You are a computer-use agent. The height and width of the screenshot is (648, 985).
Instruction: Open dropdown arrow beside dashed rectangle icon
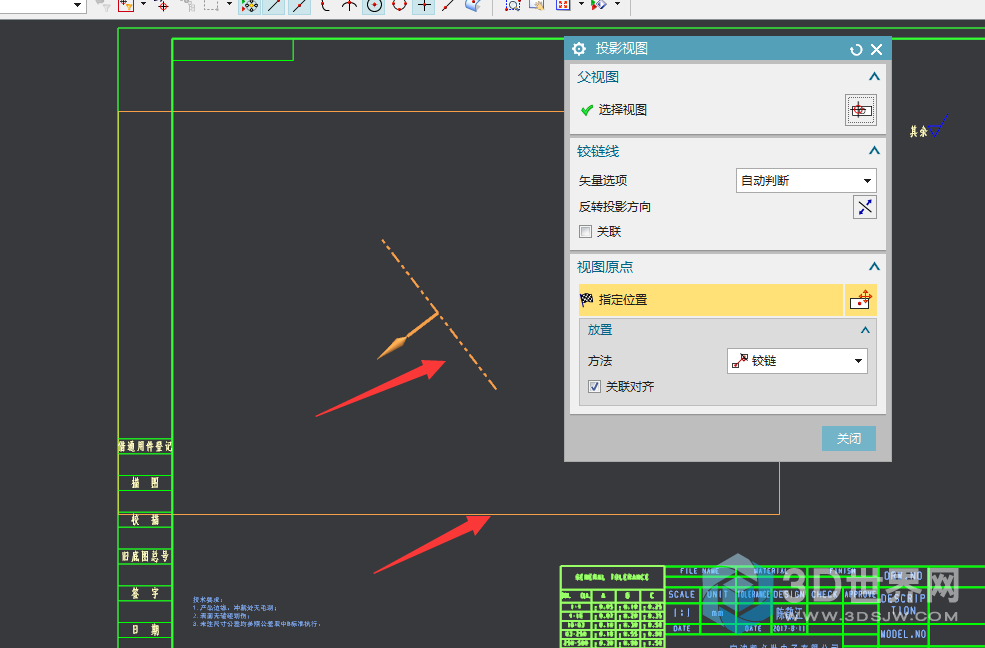tap(229, 4)
